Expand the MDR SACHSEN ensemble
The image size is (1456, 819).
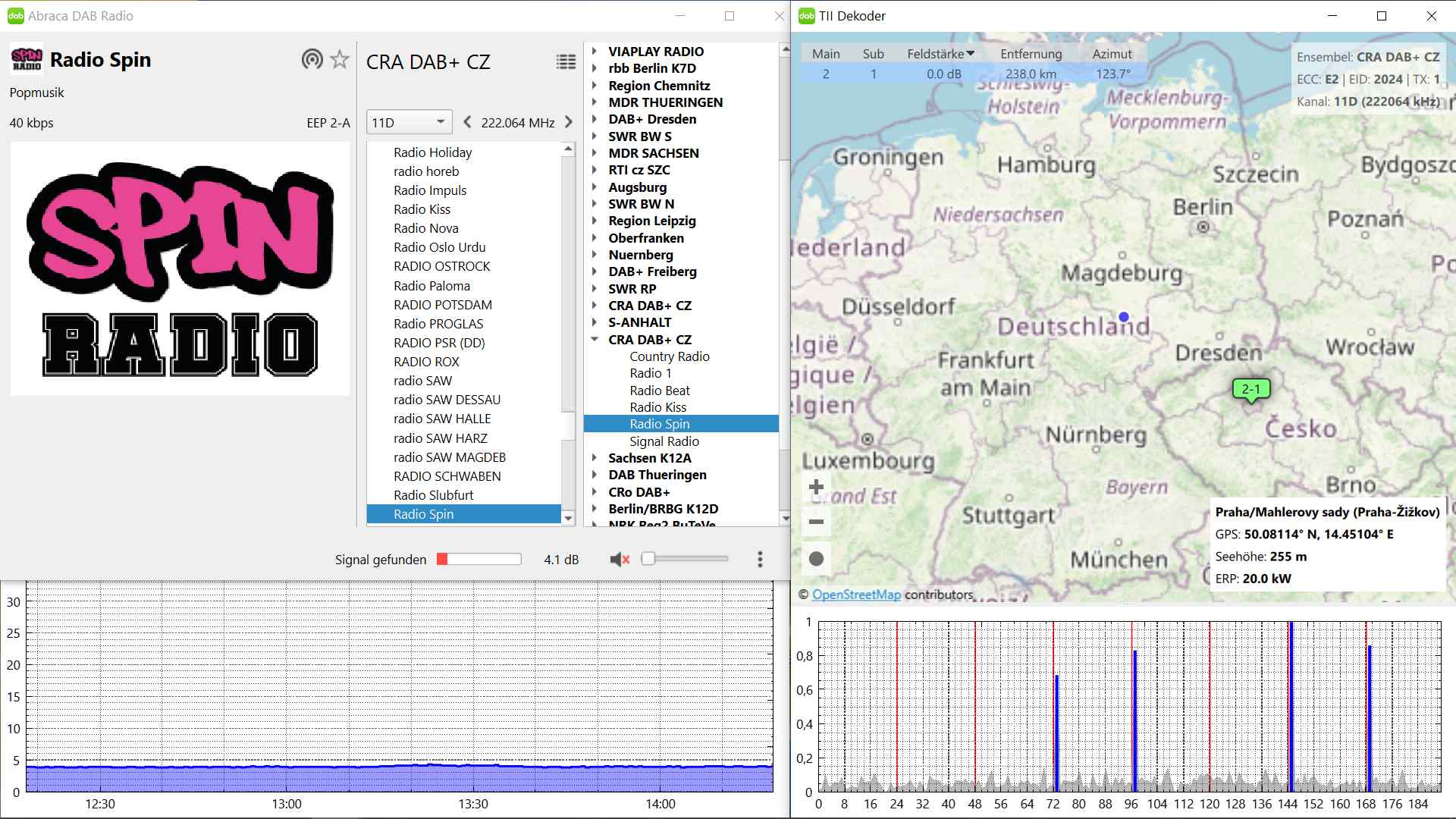pyautogui.click(x=595, y=153)
